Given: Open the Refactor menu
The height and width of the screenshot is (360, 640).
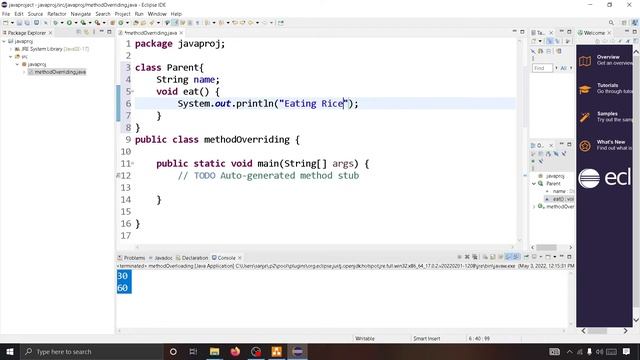Looking at the screenshot, I should click(57, 14).
